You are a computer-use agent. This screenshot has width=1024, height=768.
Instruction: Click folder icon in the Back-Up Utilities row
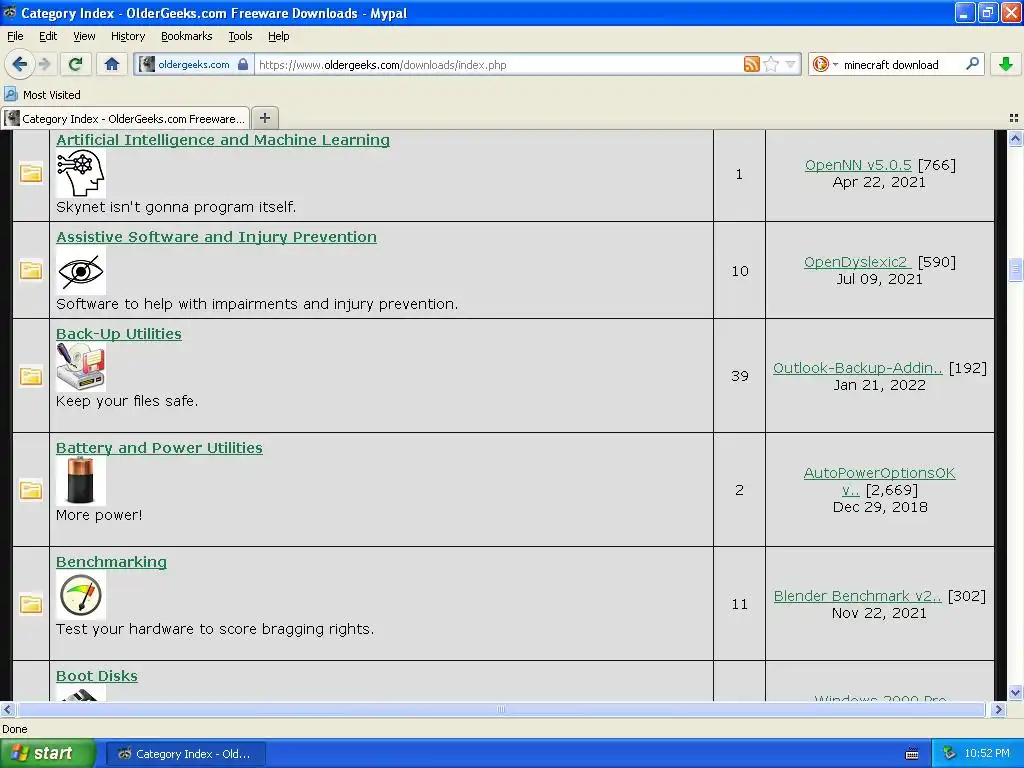click(x=31, y=376)
